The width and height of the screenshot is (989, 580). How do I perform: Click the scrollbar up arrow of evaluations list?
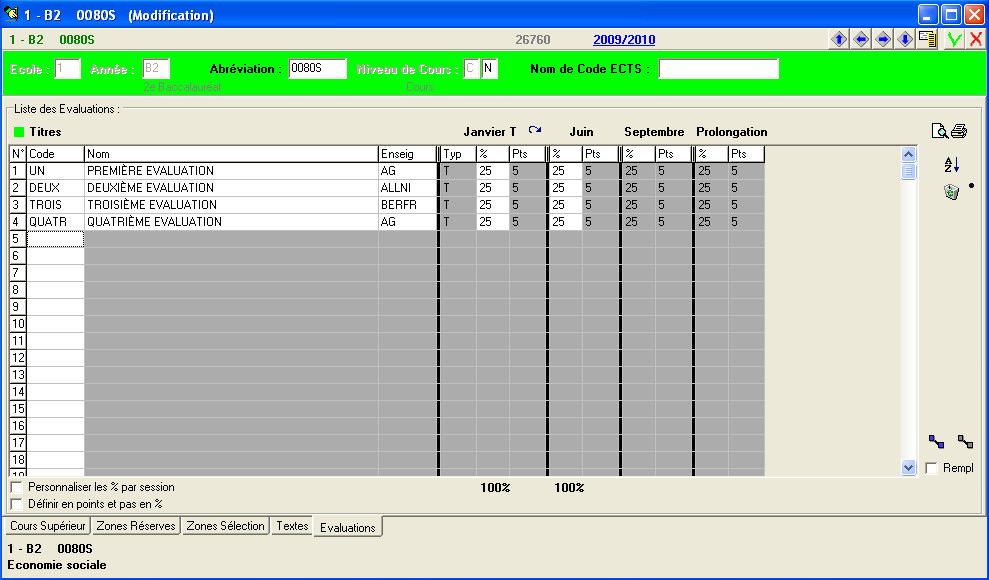[x=908, y=154]
